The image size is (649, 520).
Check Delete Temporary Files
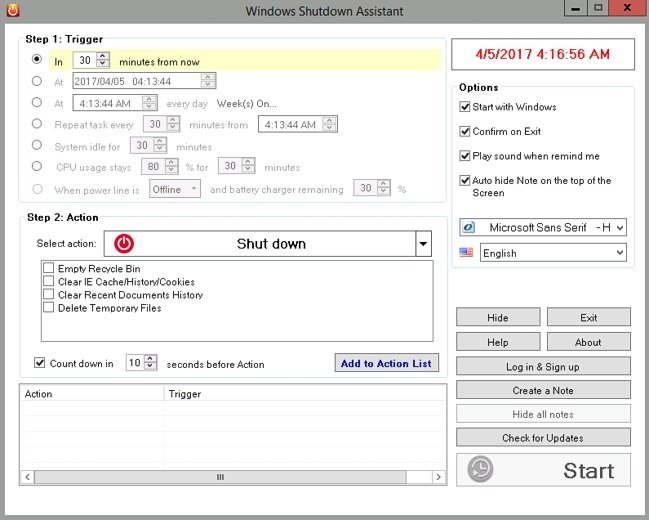pos(48,307)
